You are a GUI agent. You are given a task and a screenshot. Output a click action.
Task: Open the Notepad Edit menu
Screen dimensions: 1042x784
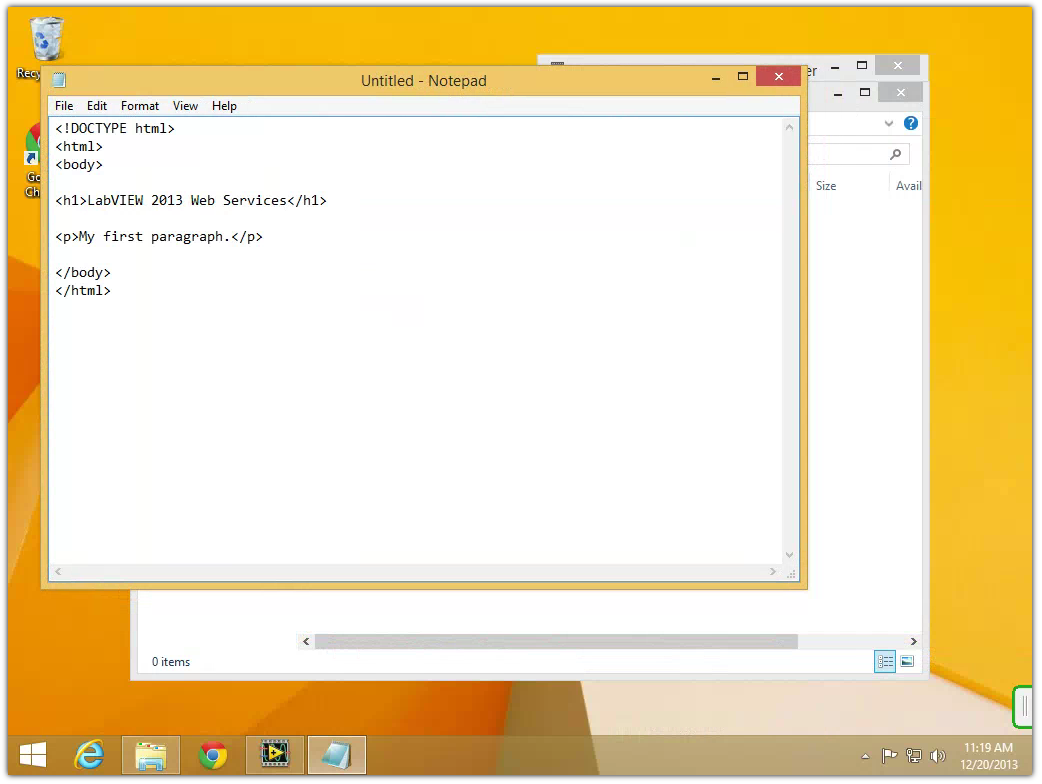point(97,106)
